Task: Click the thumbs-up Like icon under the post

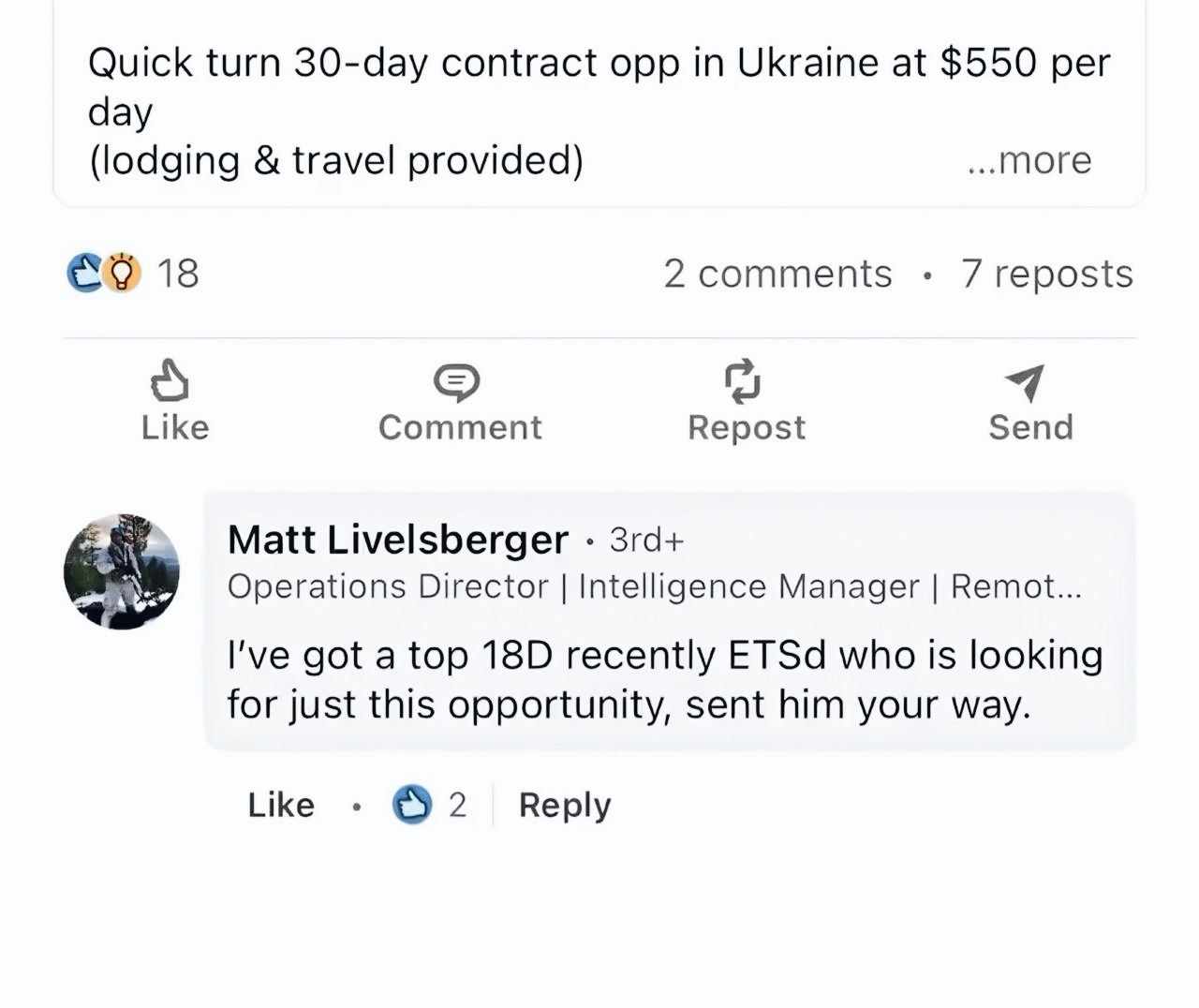Action: click(x=170, y=381)
